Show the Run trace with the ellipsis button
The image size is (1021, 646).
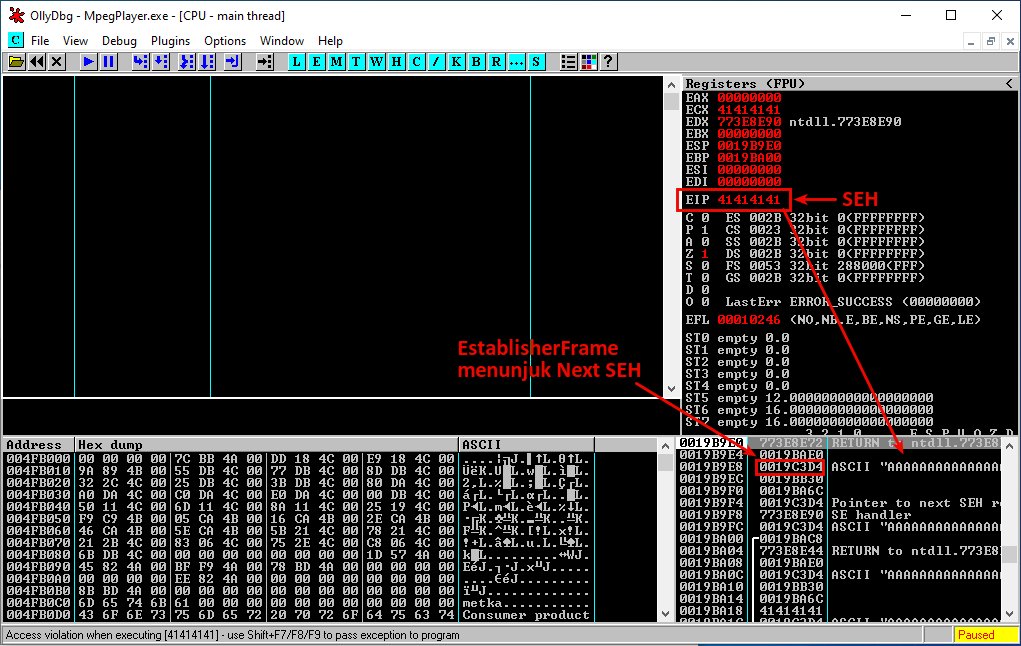click(516, 62)
